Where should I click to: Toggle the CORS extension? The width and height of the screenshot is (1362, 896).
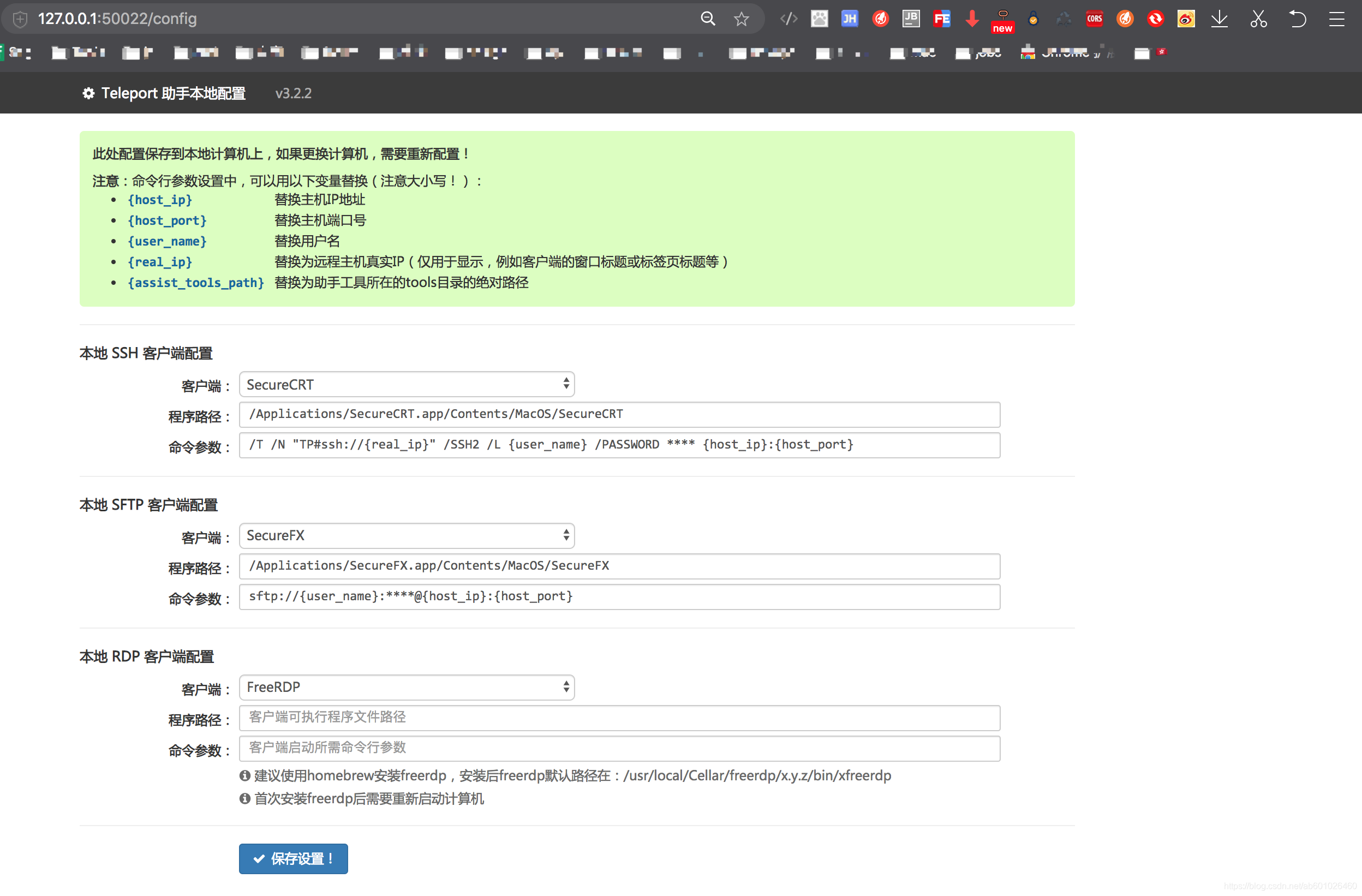coord(1094,19)
